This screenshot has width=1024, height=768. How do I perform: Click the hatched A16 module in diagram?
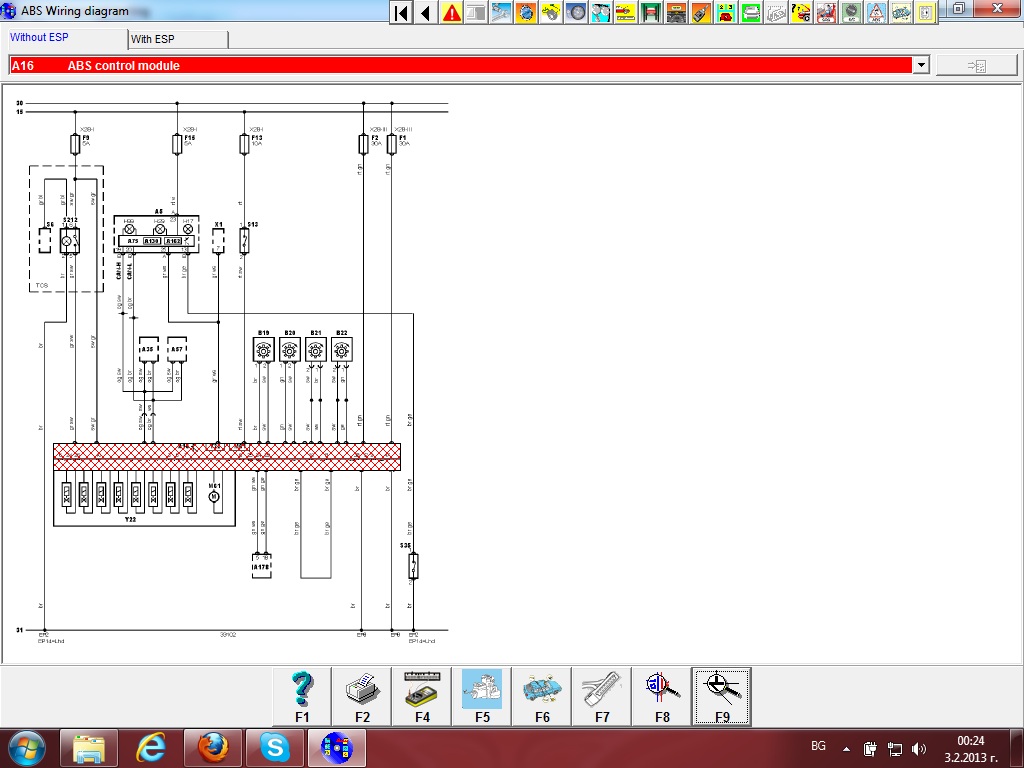[227, 457]
